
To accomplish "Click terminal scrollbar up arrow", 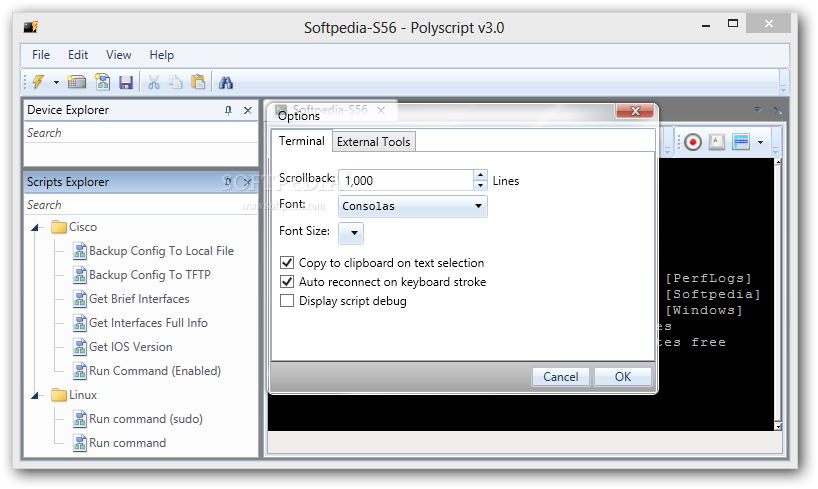I will click(778, 163).
